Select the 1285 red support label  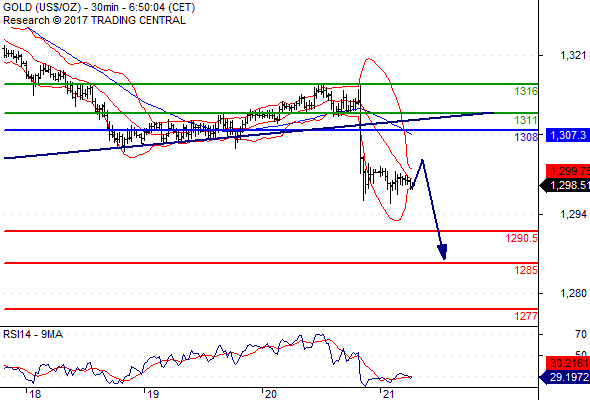pyautogui.click(x=526, y=270)
